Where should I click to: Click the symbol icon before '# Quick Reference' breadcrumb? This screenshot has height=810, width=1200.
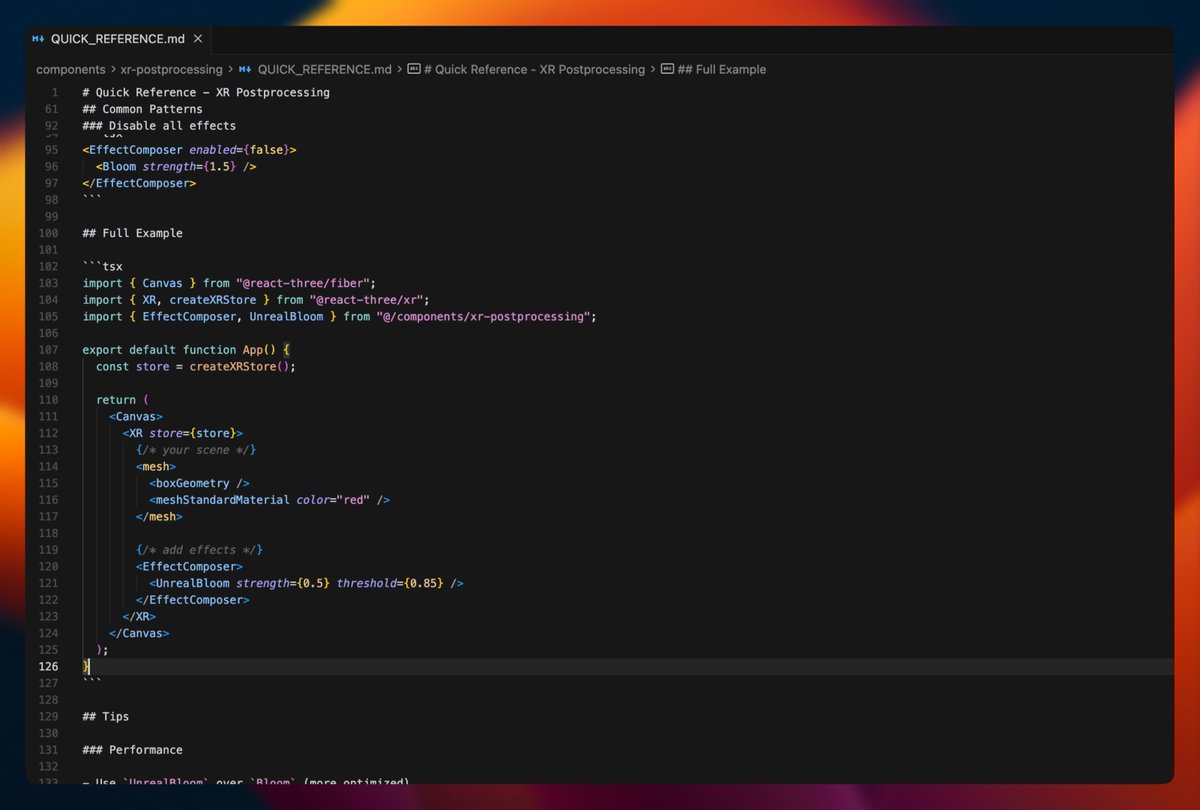point(414,70)
